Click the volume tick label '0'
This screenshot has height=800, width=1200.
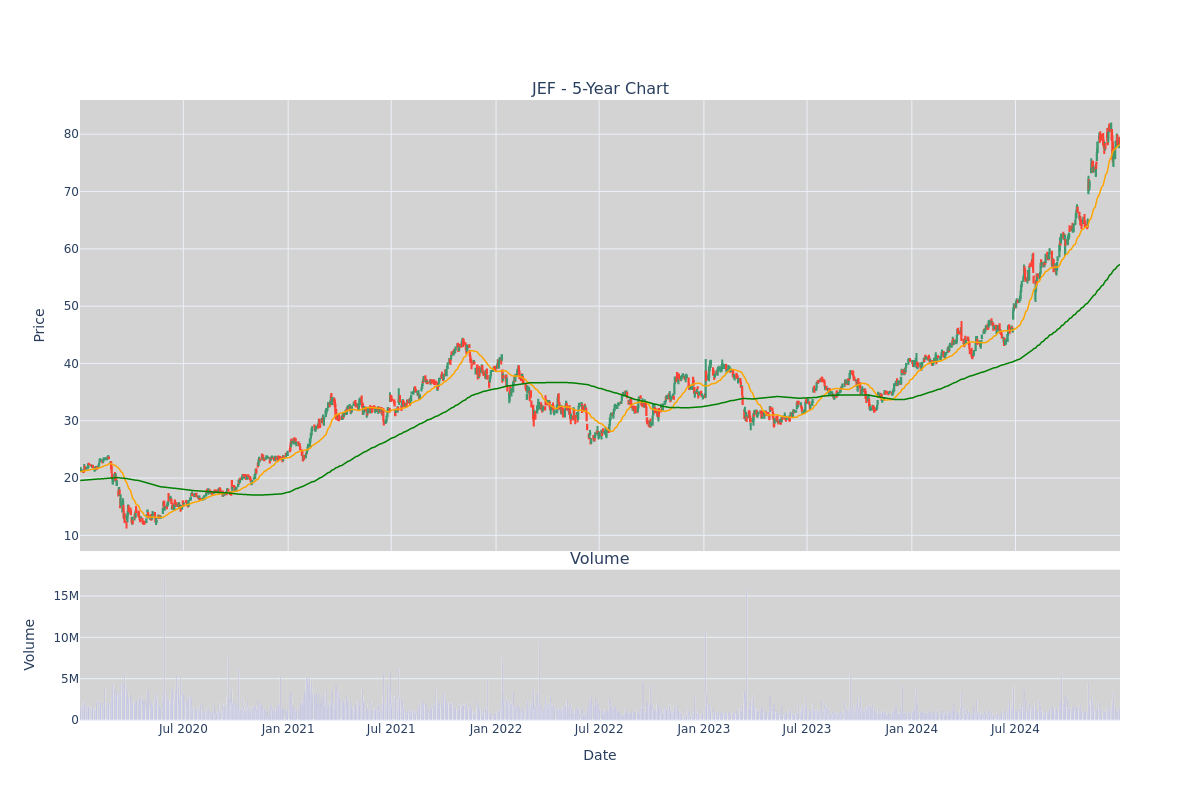(x=75, y=720)
